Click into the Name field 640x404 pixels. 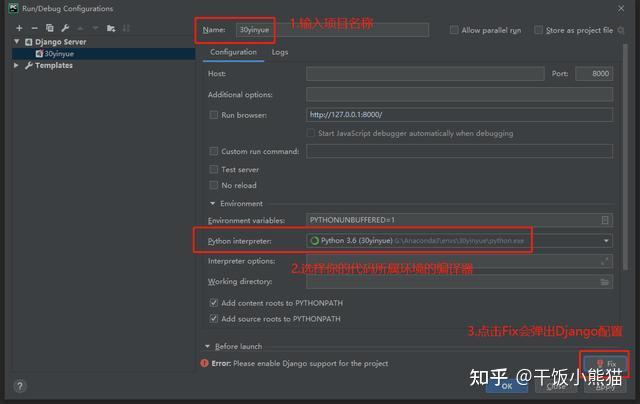(x=332, y=30)
